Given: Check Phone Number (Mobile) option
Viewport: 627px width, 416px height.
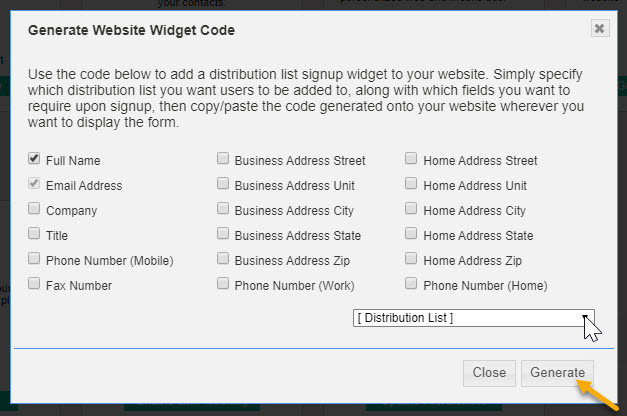Looking at the screenshot, I should (34, 258).
